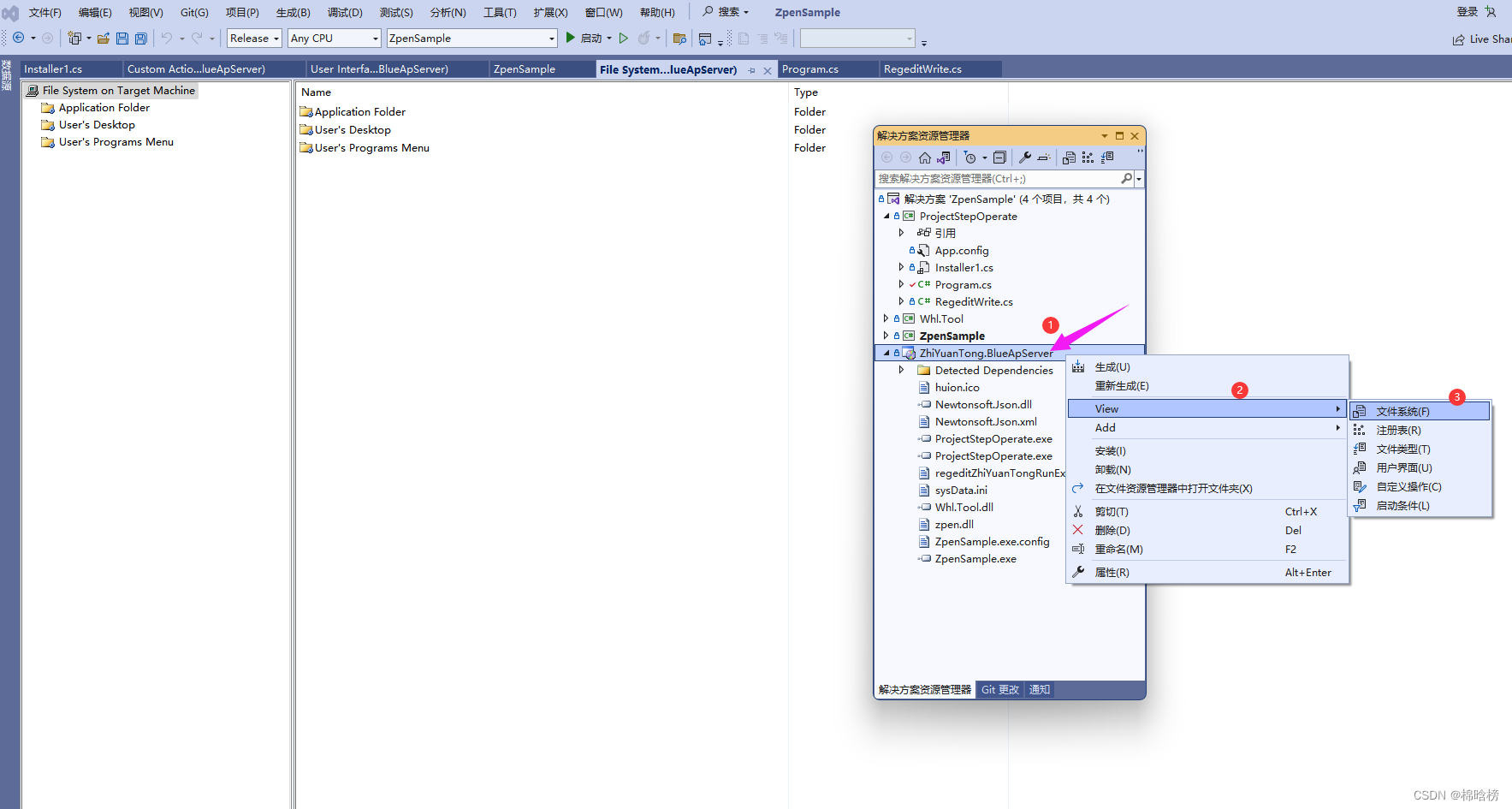Select 注册表(R) from the View submenu
The image size is (1512, 809).
tap(1420, 430)
